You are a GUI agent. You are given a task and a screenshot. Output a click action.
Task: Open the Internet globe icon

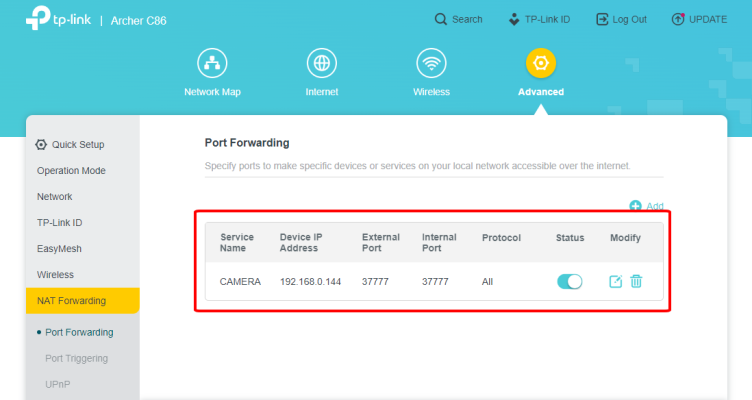point(322,63)
